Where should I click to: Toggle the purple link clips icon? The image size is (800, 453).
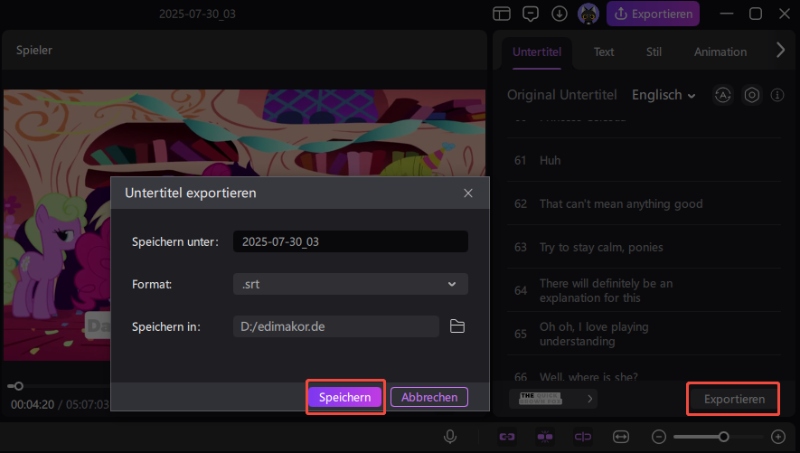pos(508,436)
